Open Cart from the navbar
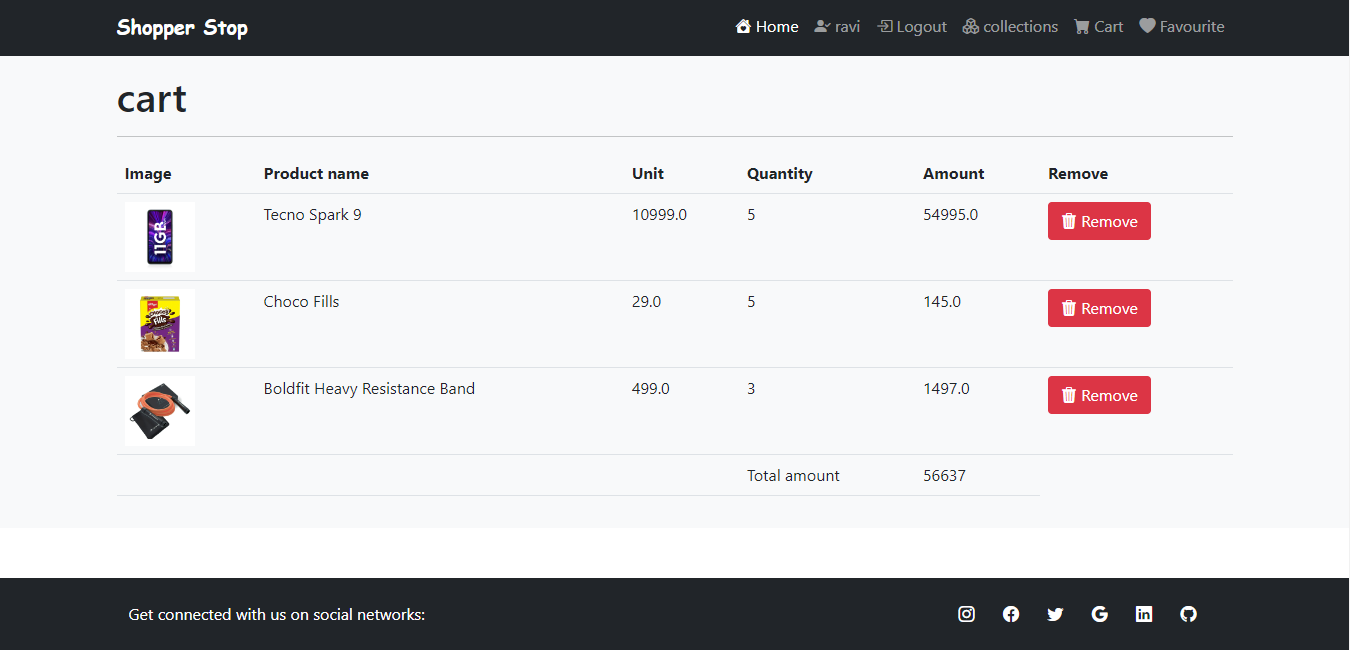Screen dimensions: 1350x650 coord(1098,27)
